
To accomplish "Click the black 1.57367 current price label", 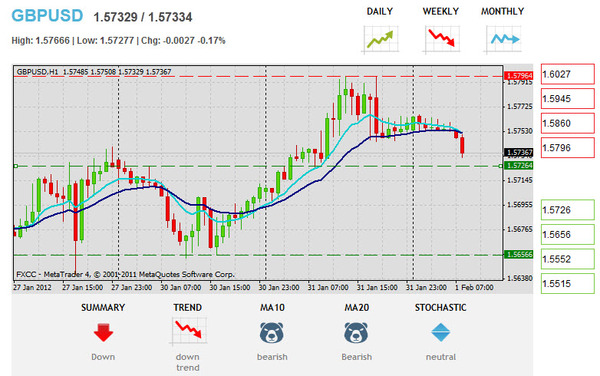I will (x=518, y=153).
